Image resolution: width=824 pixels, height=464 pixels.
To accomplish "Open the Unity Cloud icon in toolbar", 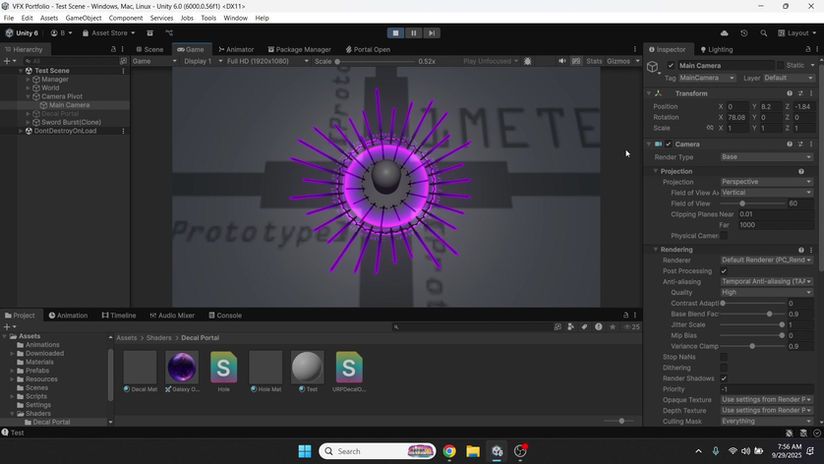I will click(724, 33).
